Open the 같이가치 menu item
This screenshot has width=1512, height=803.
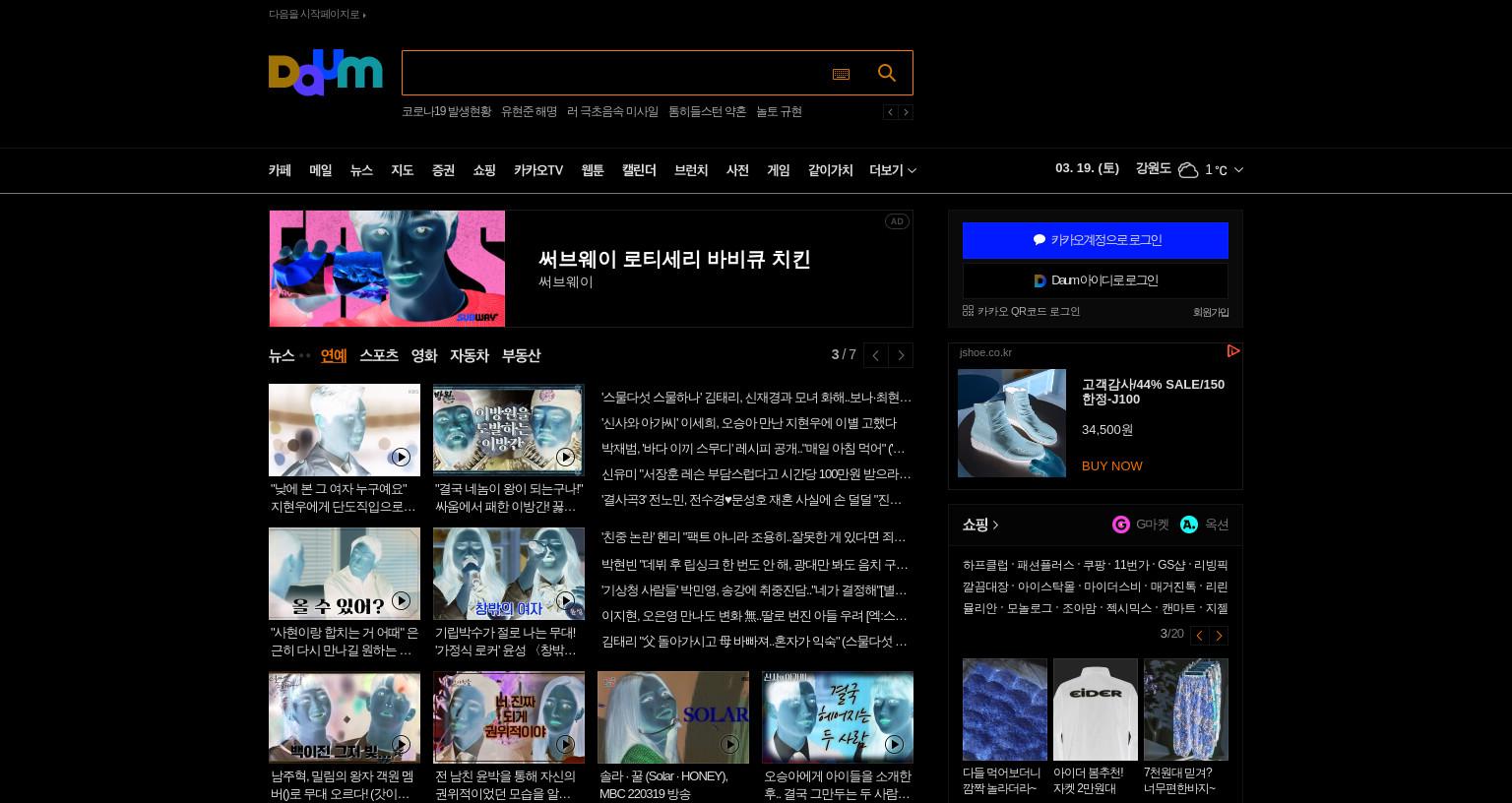point(830,170)
